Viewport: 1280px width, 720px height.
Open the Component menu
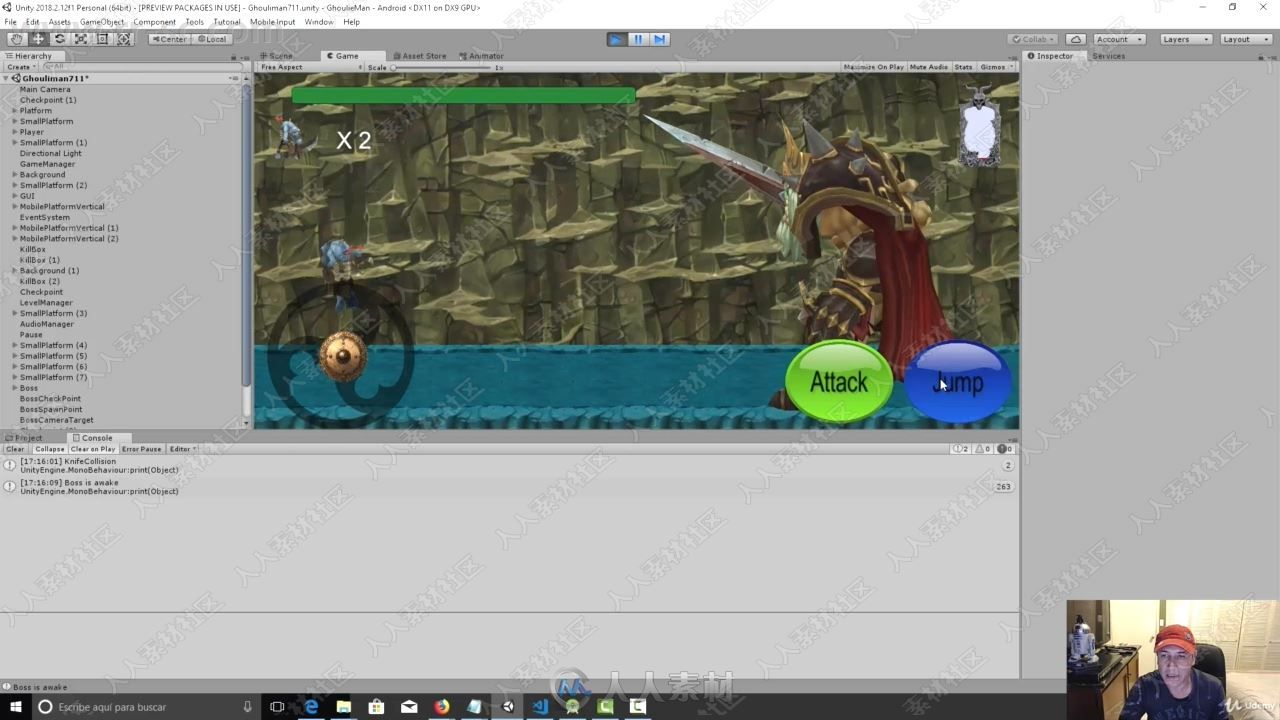154,22
